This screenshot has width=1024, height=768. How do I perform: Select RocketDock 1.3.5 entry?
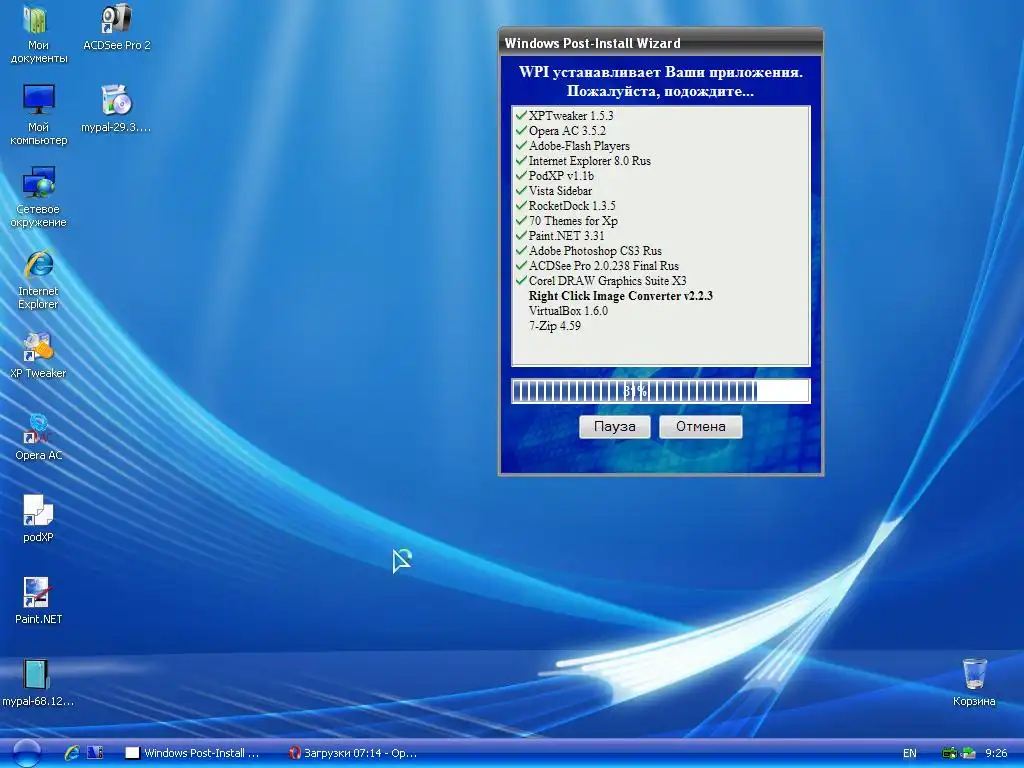point(572,206)
